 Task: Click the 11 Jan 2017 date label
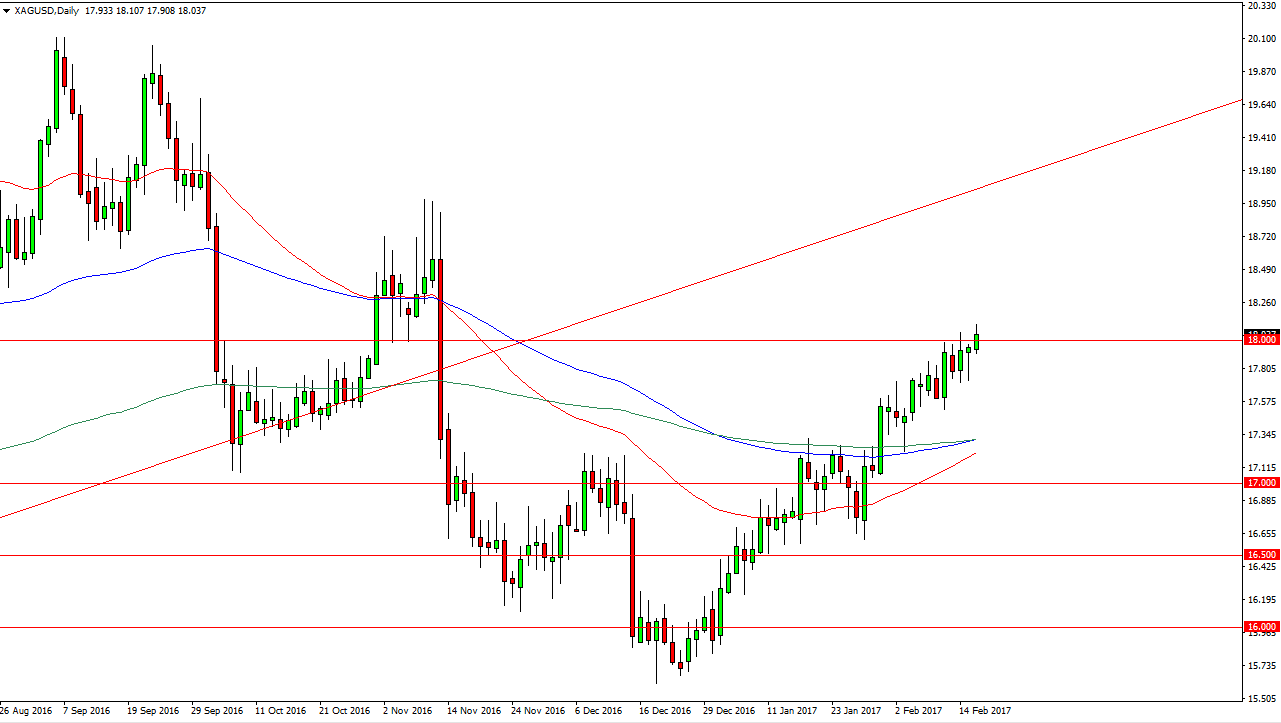pyautogui.click(x=794, y=711)
